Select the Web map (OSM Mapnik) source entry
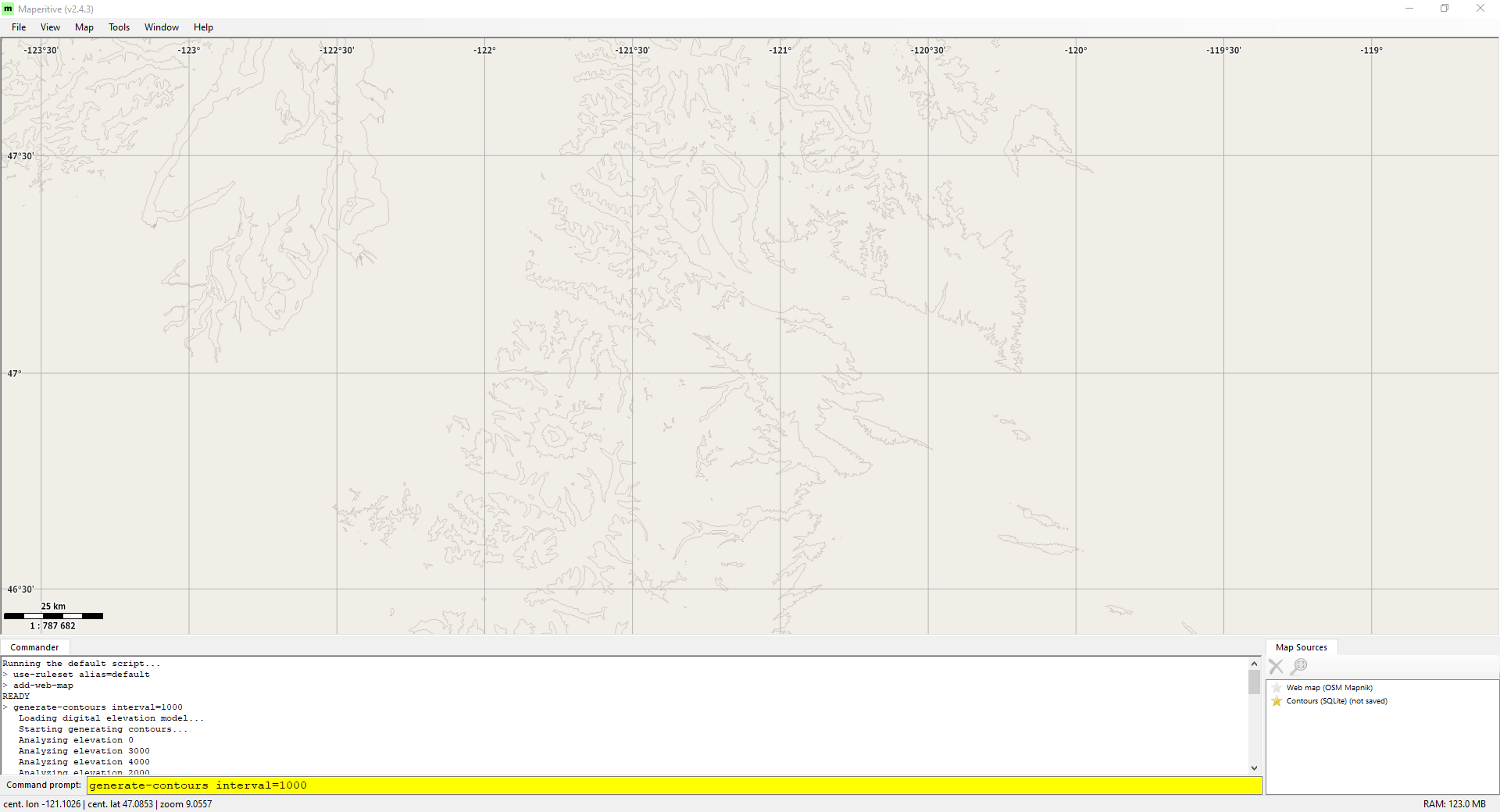 coord(1328,687)
